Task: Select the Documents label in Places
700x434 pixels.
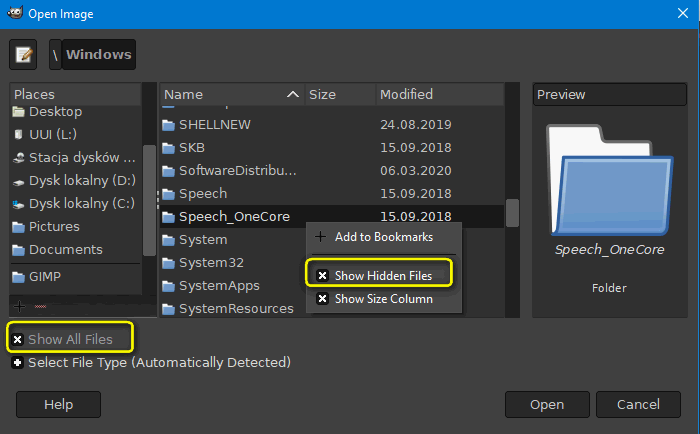Action: click(x=66, y=250)
